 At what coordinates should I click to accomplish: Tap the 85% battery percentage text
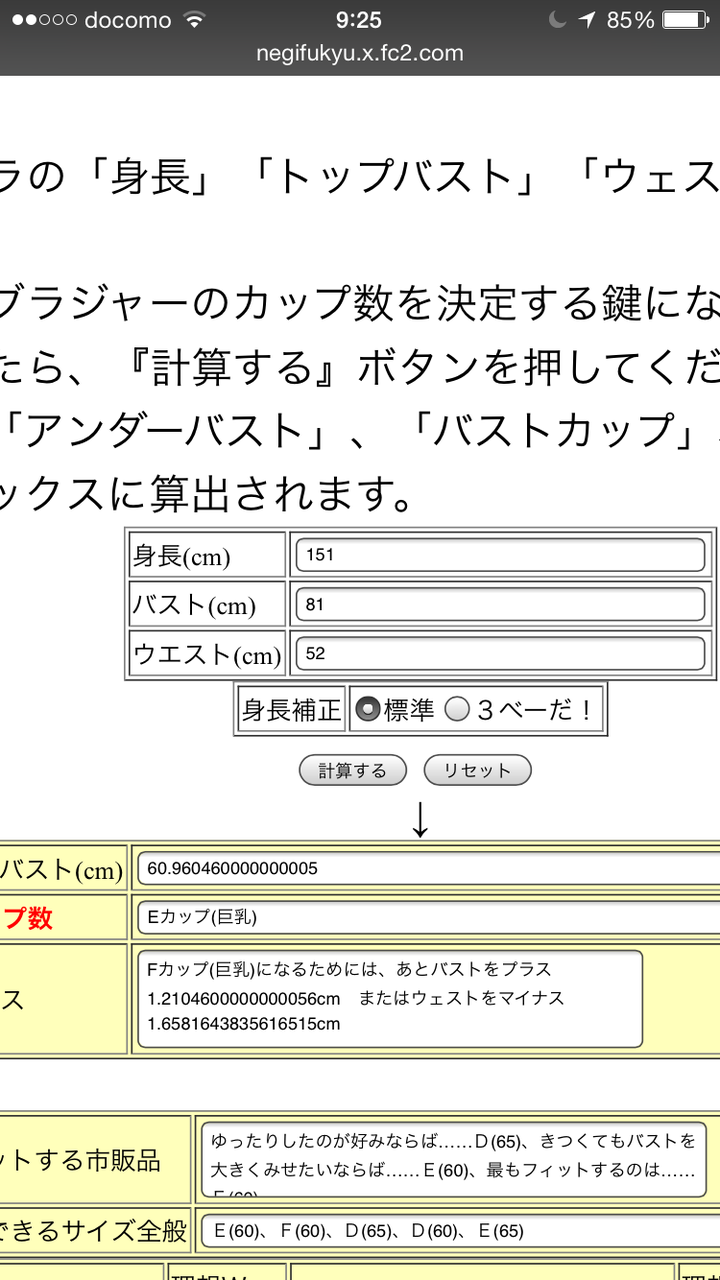(630, 20)
